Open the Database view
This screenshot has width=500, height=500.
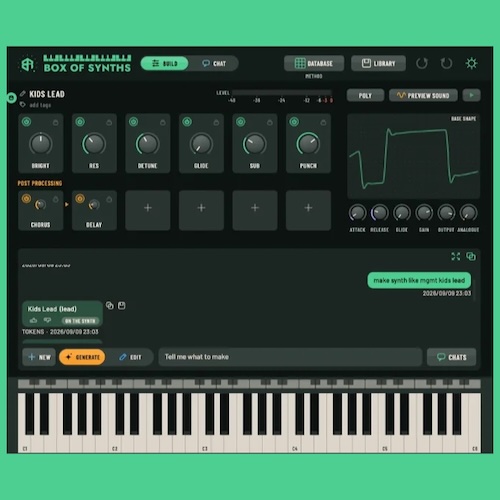tap(314, 63)
